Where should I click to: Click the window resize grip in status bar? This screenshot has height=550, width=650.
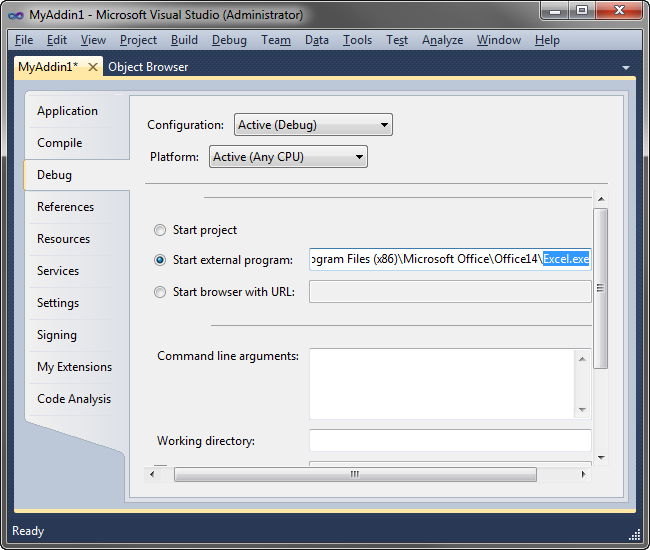634,535
